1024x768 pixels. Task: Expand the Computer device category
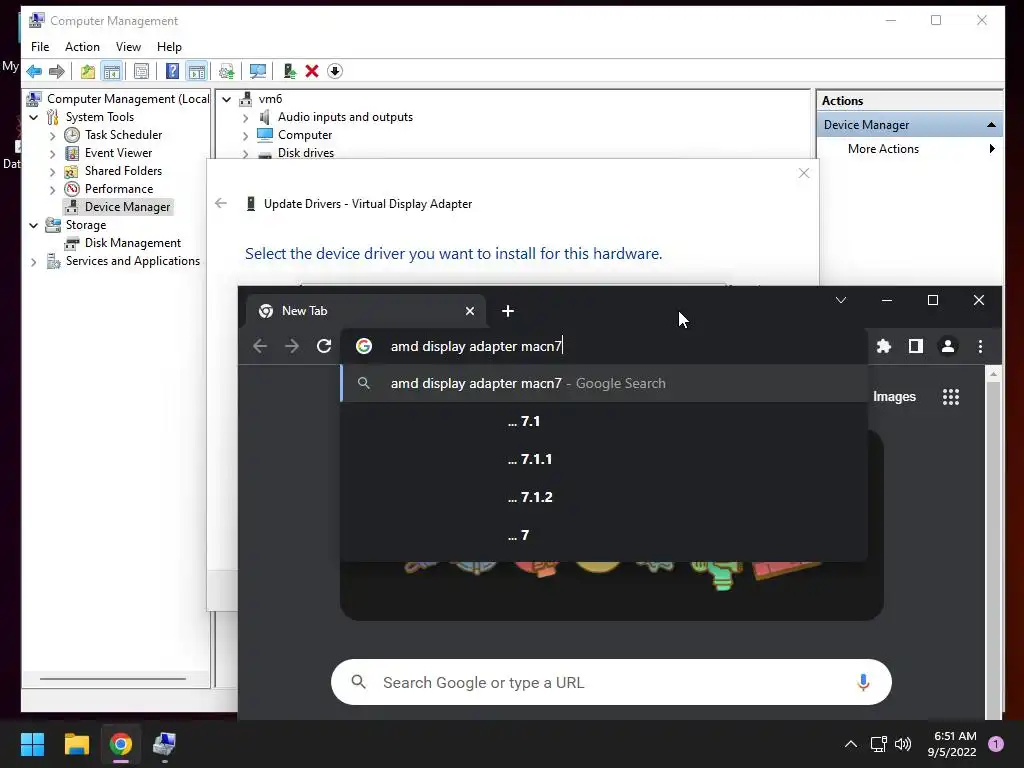point(246,136)
